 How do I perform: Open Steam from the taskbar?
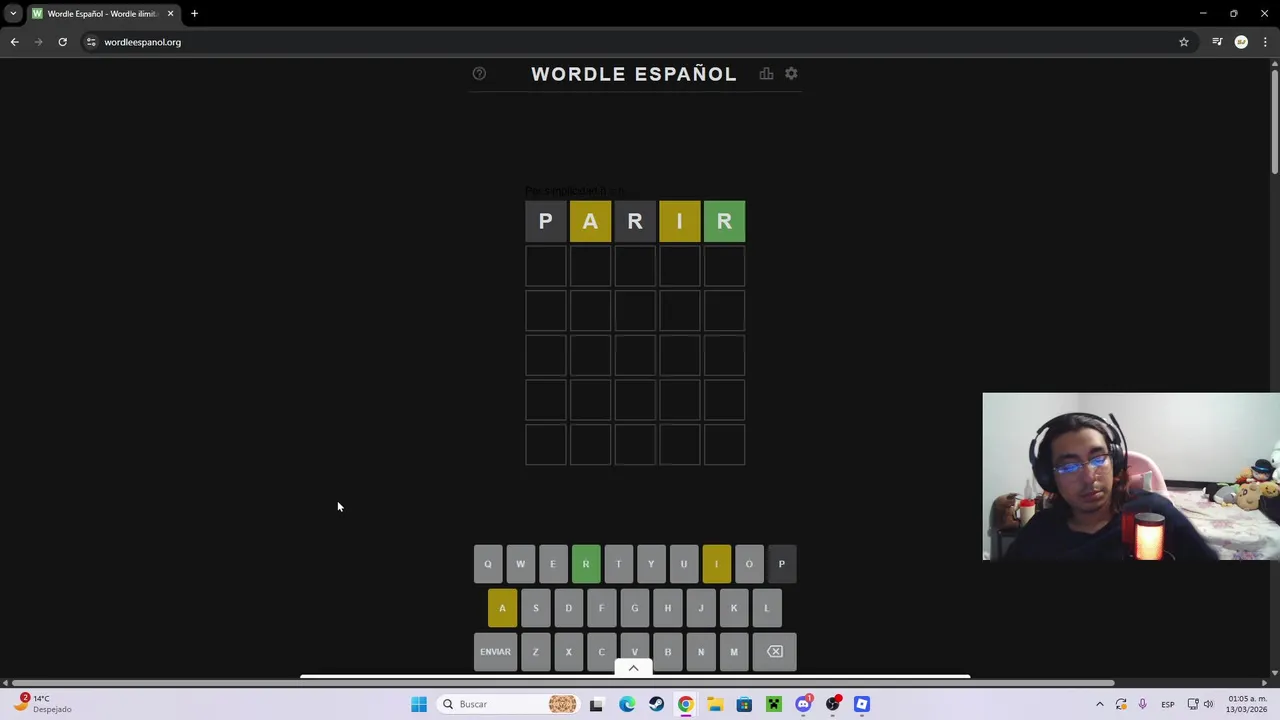tap(656, 704)
